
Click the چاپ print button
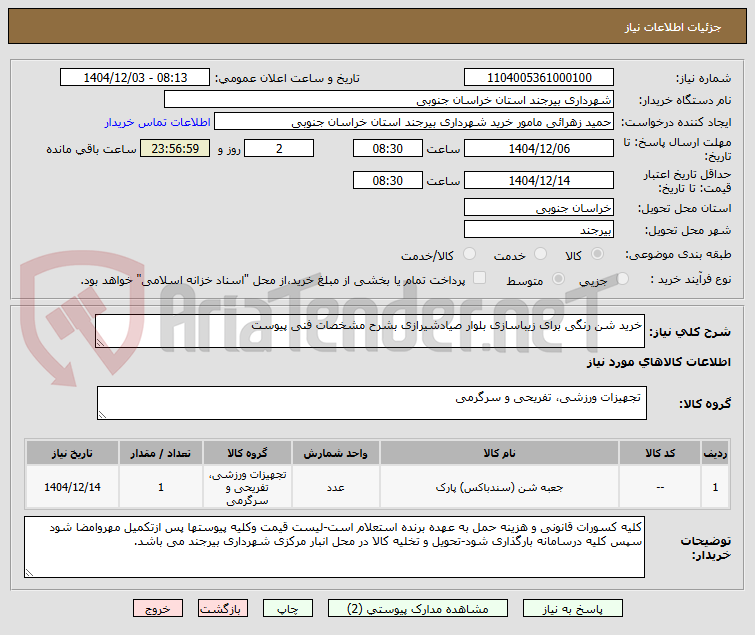287,609
